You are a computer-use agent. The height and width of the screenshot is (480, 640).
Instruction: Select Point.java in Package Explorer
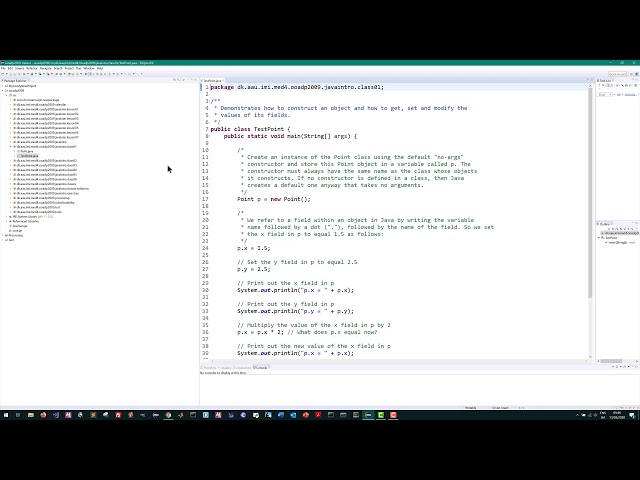tap(27, 151)
